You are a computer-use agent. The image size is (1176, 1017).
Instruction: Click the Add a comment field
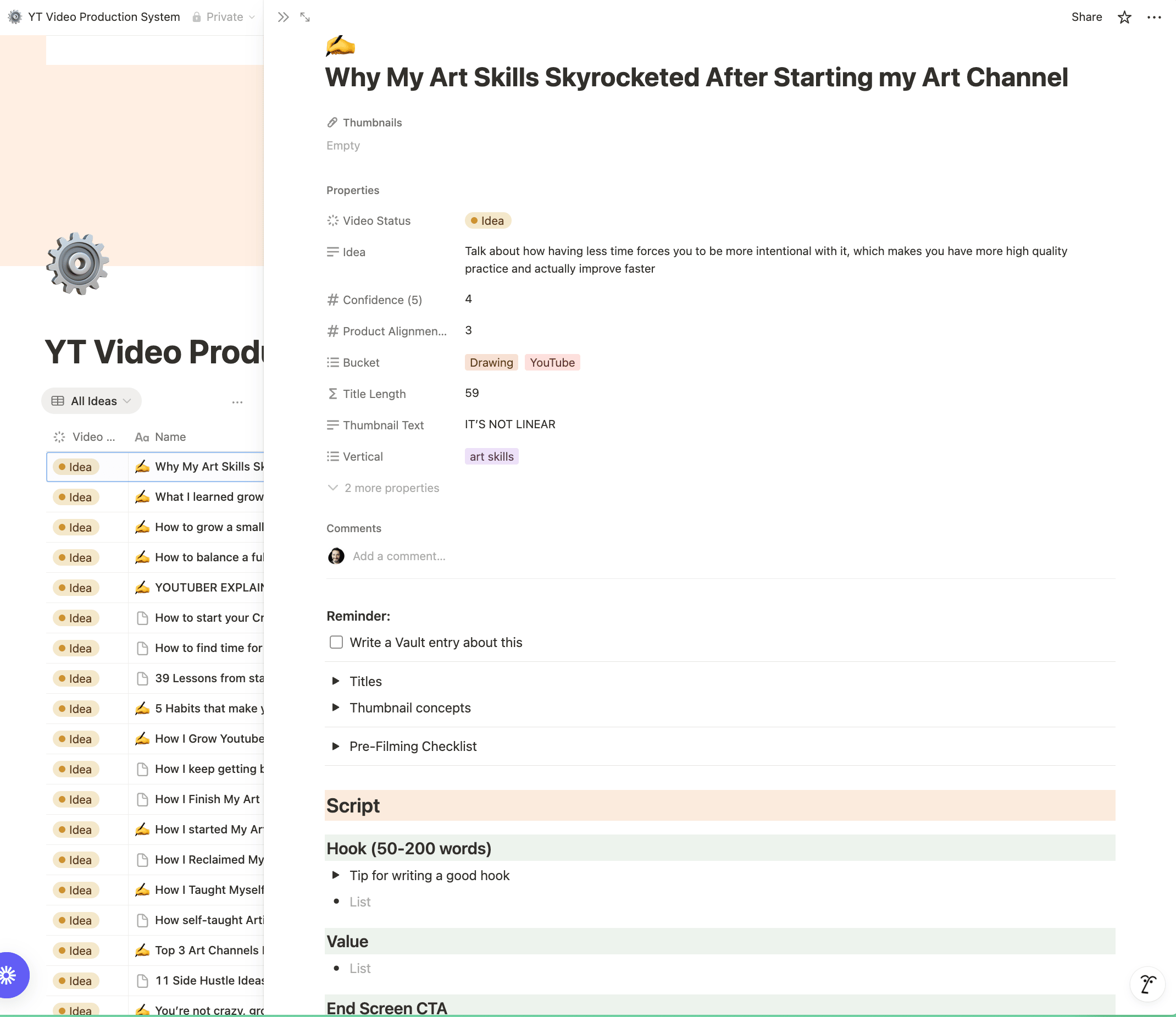(x=399, y=556)
